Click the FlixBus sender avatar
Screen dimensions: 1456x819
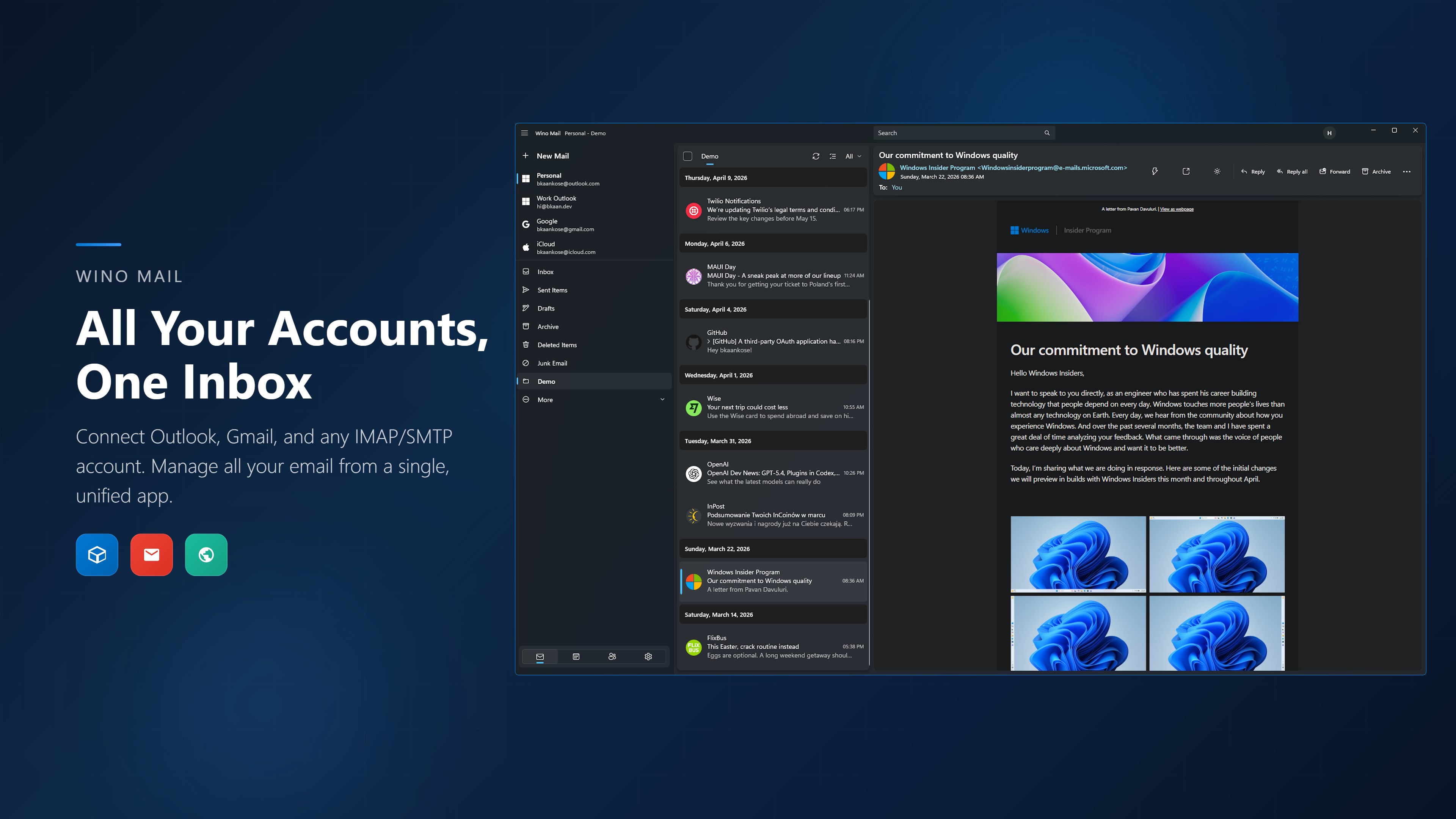pos(693,647)
